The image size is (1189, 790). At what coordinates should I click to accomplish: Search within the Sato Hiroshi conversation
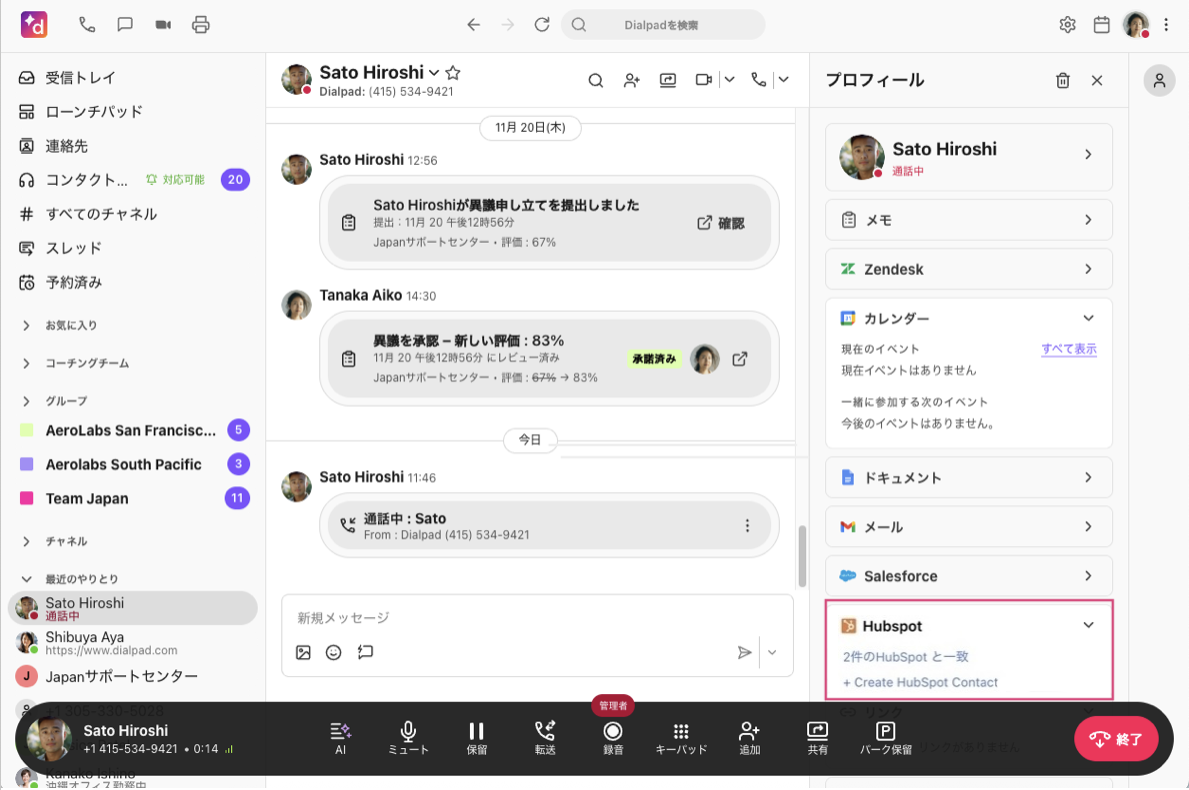click(x=595, y=80)
